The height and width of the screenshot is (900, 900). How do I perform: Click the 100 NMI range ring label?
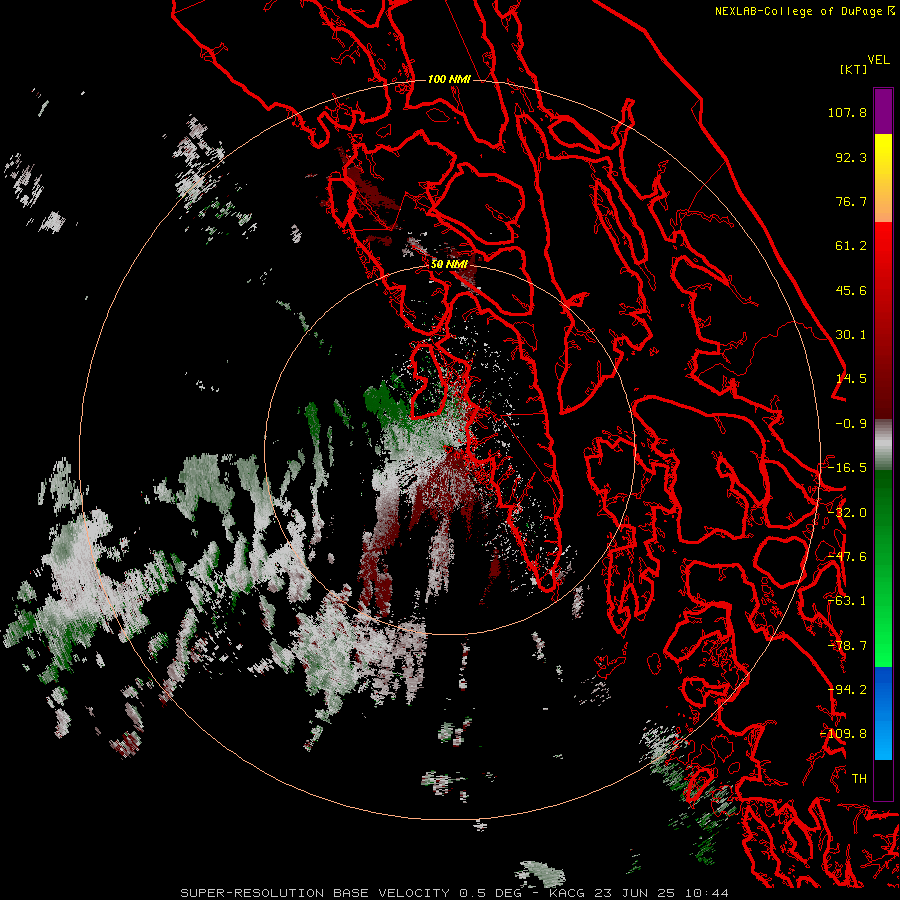click(x=449, y=79)
